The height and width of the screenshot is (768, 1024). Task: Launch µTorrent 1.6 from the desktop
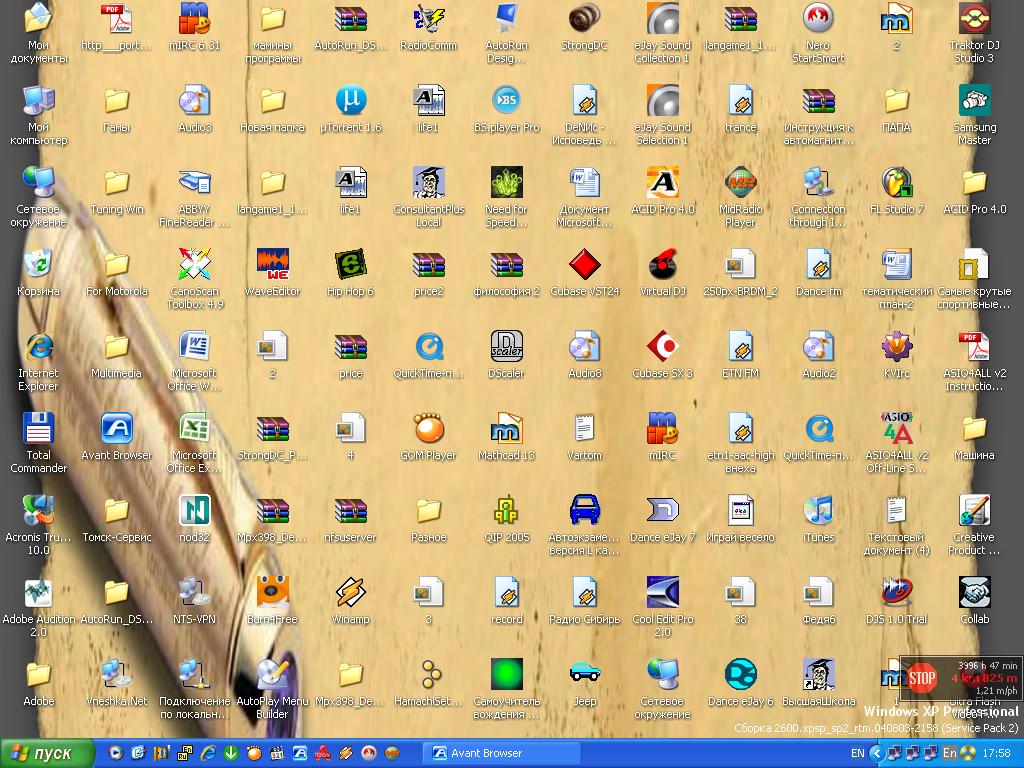(x=351, y=101)
